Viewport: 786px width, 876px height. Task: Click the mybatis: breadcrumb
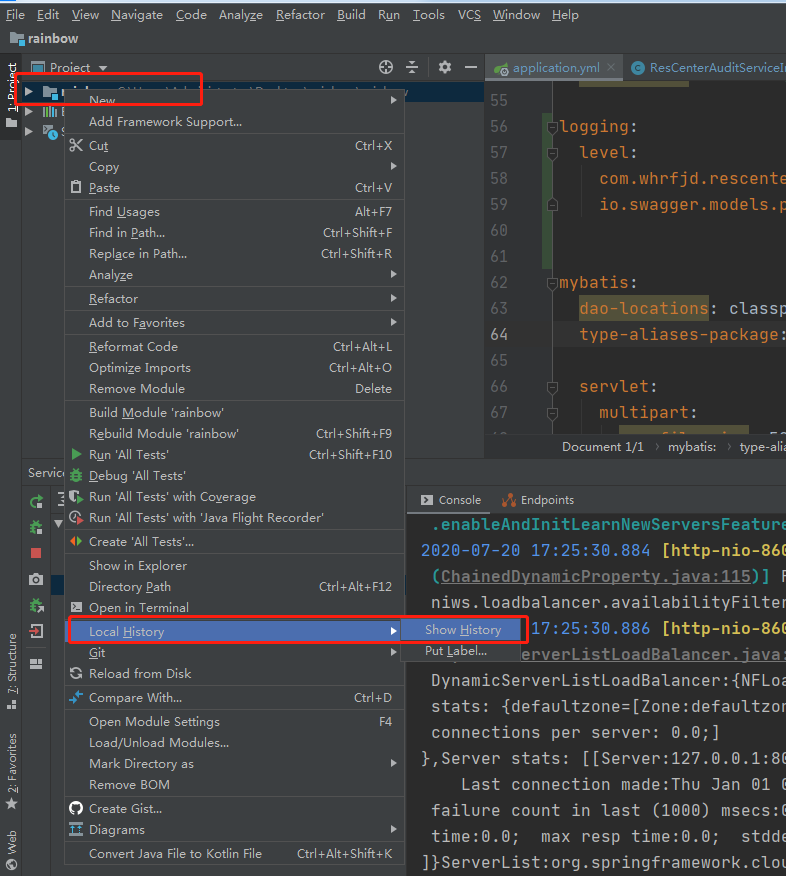point(692,447)
